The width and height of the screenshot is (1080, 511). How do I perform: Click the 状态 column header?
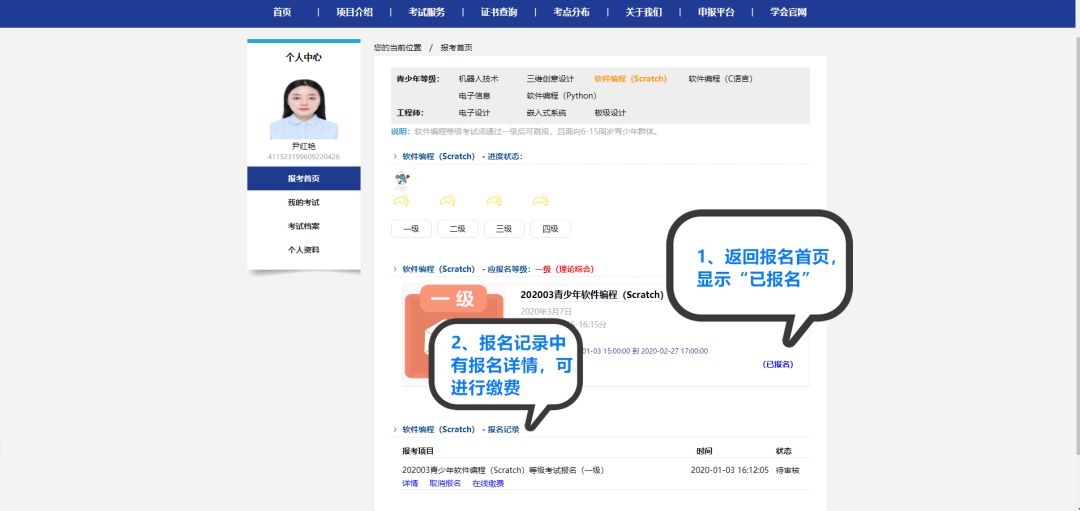click(784, 451)
